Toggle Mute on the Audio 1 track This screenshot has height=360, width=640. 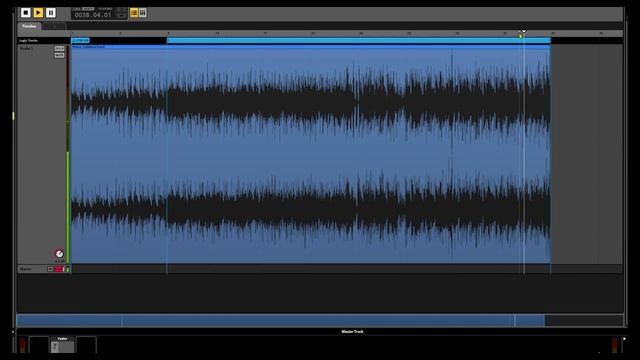point(59,55)
